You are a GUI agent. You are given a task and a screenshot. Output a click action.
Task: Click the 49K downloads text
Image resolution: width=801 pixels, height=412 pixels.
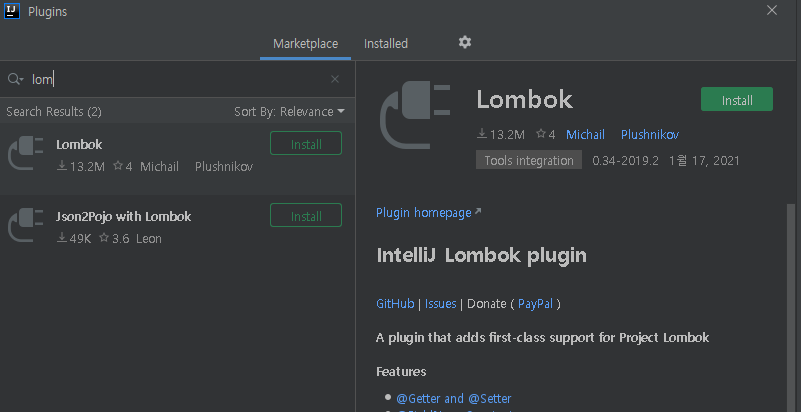pyautogui.click(x=80, y=238)
